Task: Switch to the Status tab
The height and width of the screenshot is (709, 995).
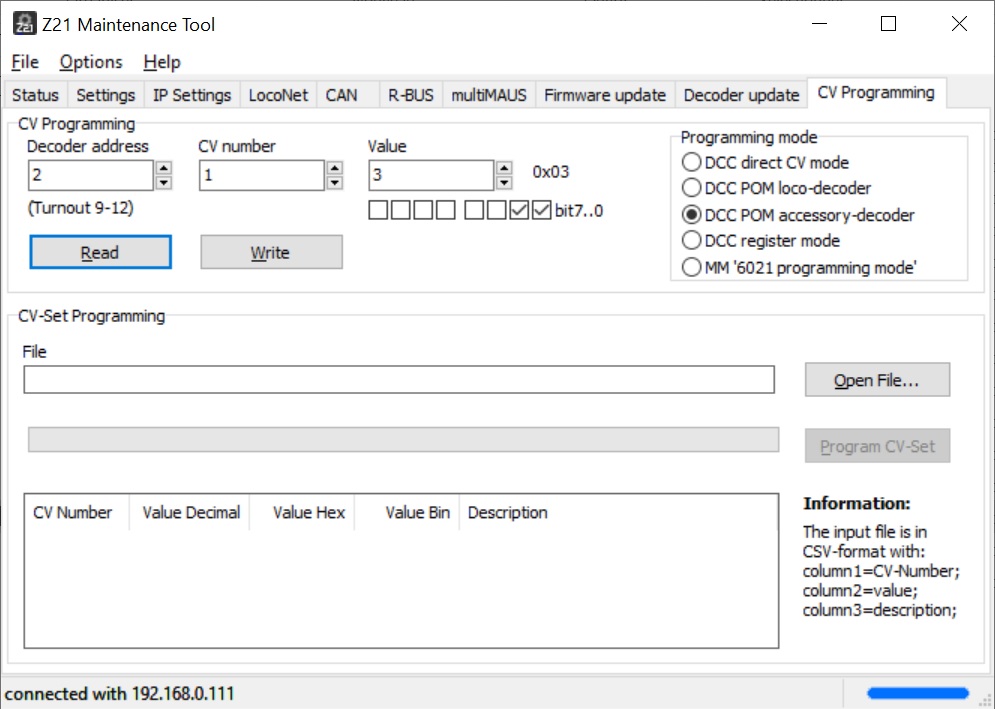Action: (x=36, y=95)
